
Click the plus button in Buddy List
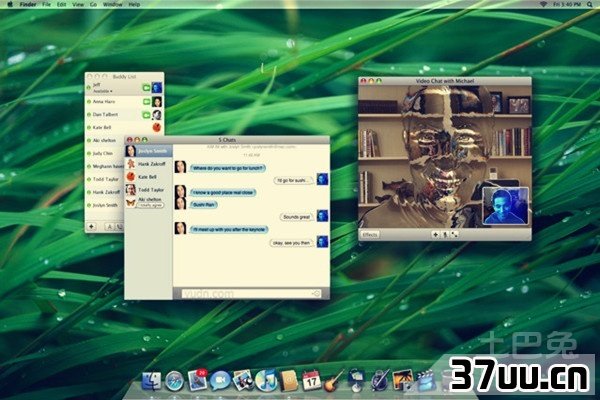[91, 227]
